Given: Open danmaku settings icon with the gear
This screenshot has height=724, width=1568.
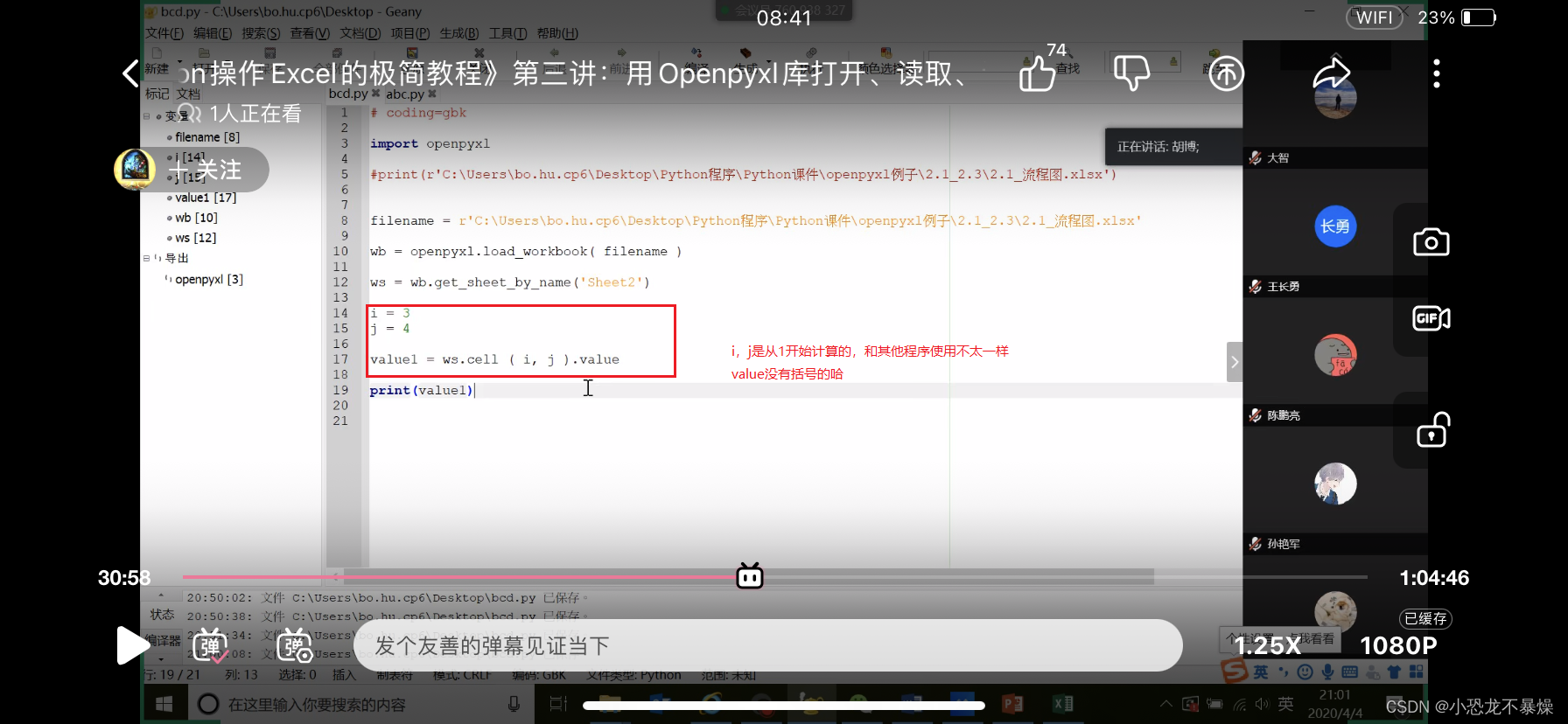Looking at the screenshot, I should click(x=295, y=646).
